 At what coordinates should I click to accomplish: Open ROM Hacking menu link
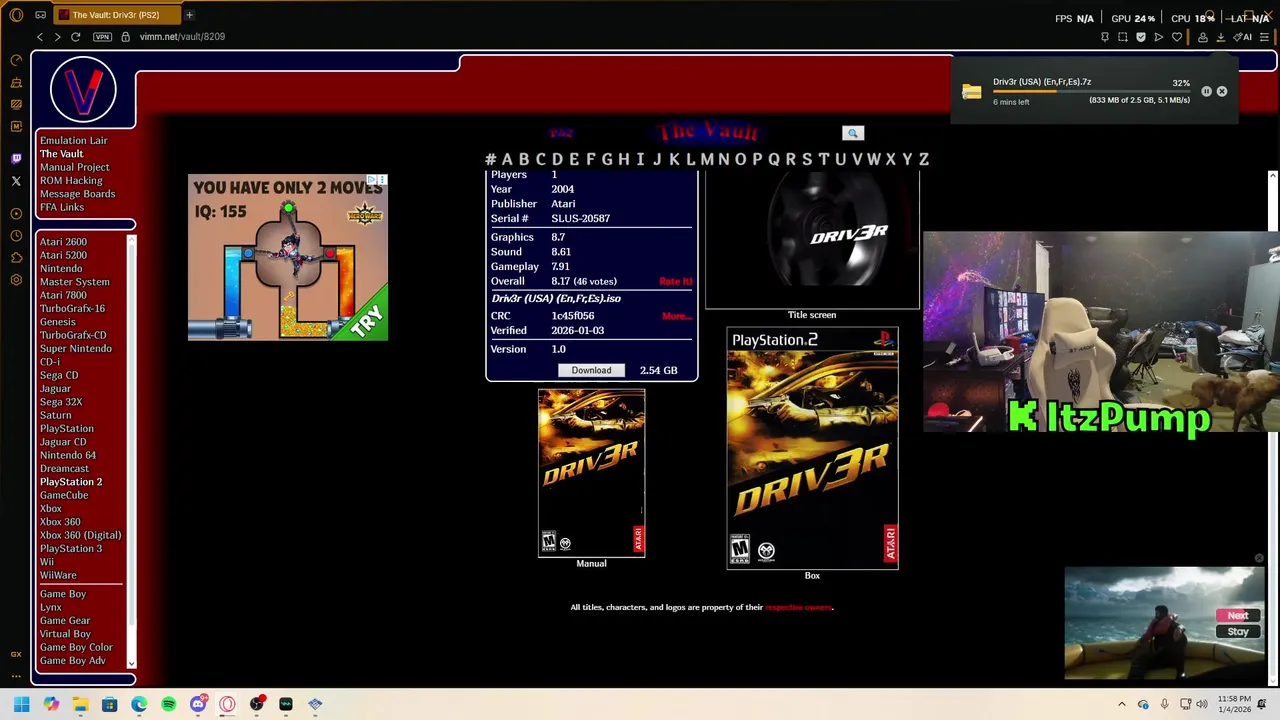(71, 181)
